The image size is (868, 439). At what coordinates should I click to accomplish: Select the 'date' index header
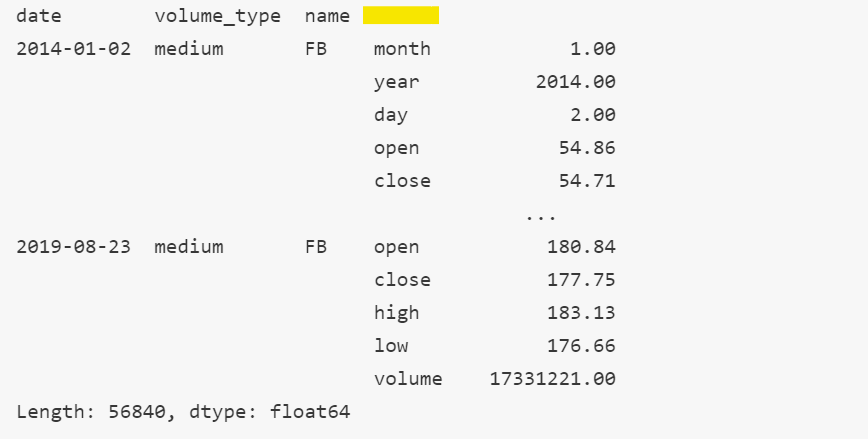click(39, 16)
